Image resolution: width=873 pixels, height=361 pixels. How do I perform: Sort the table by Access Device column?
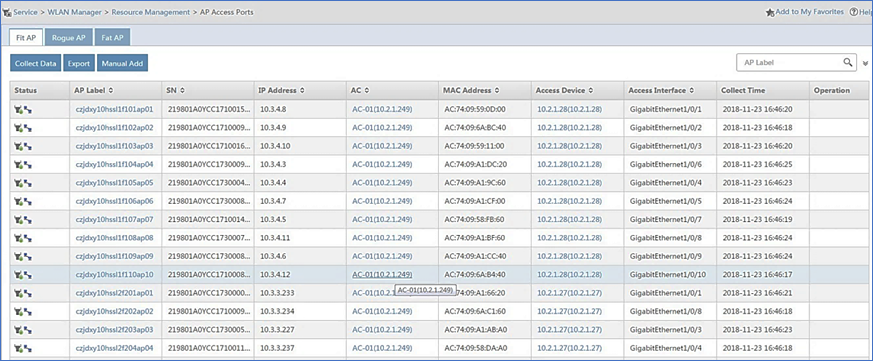coord(590,90)
